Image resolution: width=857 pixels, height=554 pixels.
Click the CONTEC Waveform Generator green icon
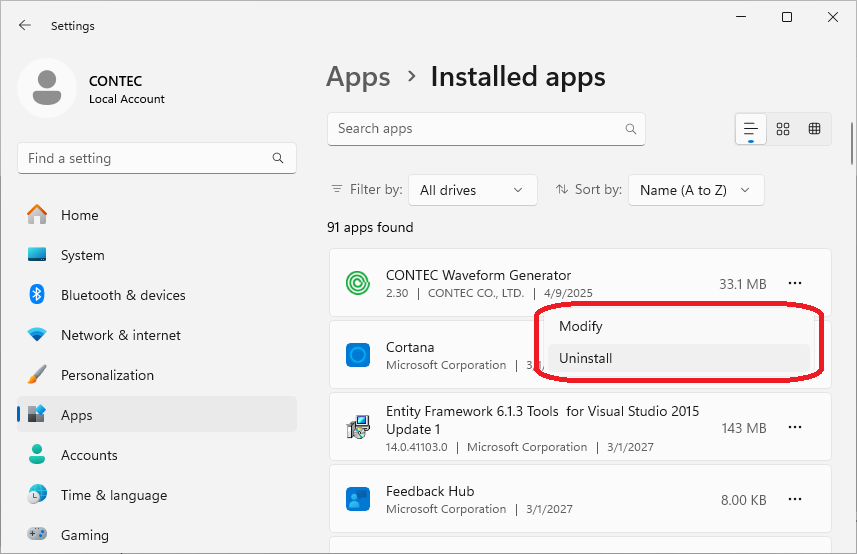358,283
